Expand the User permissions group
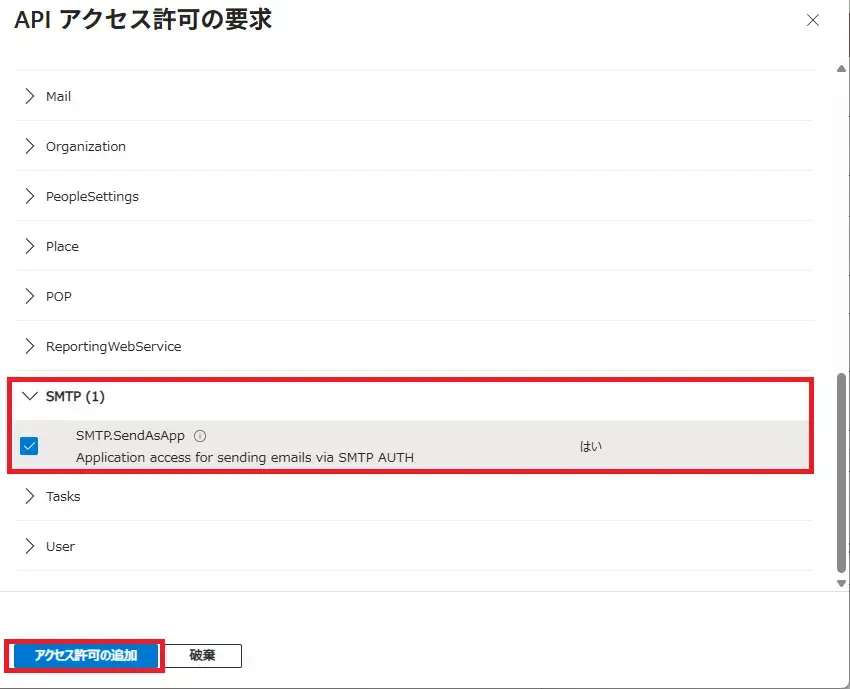The image size is (850, 689). tap(30, 546)
